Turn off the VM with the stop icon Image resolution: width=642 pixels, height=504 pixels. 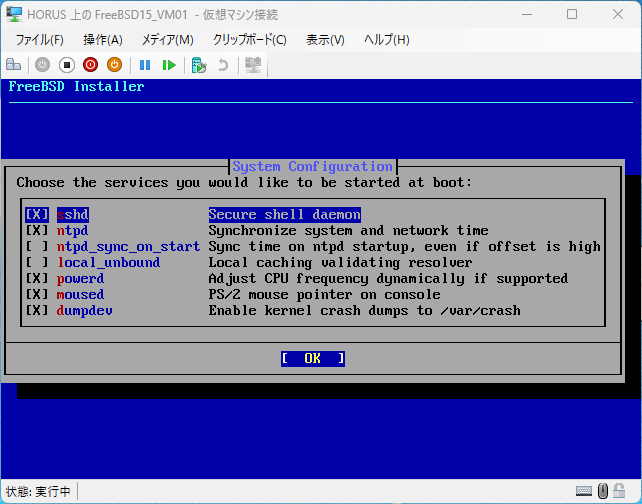(x=67, y=65)
